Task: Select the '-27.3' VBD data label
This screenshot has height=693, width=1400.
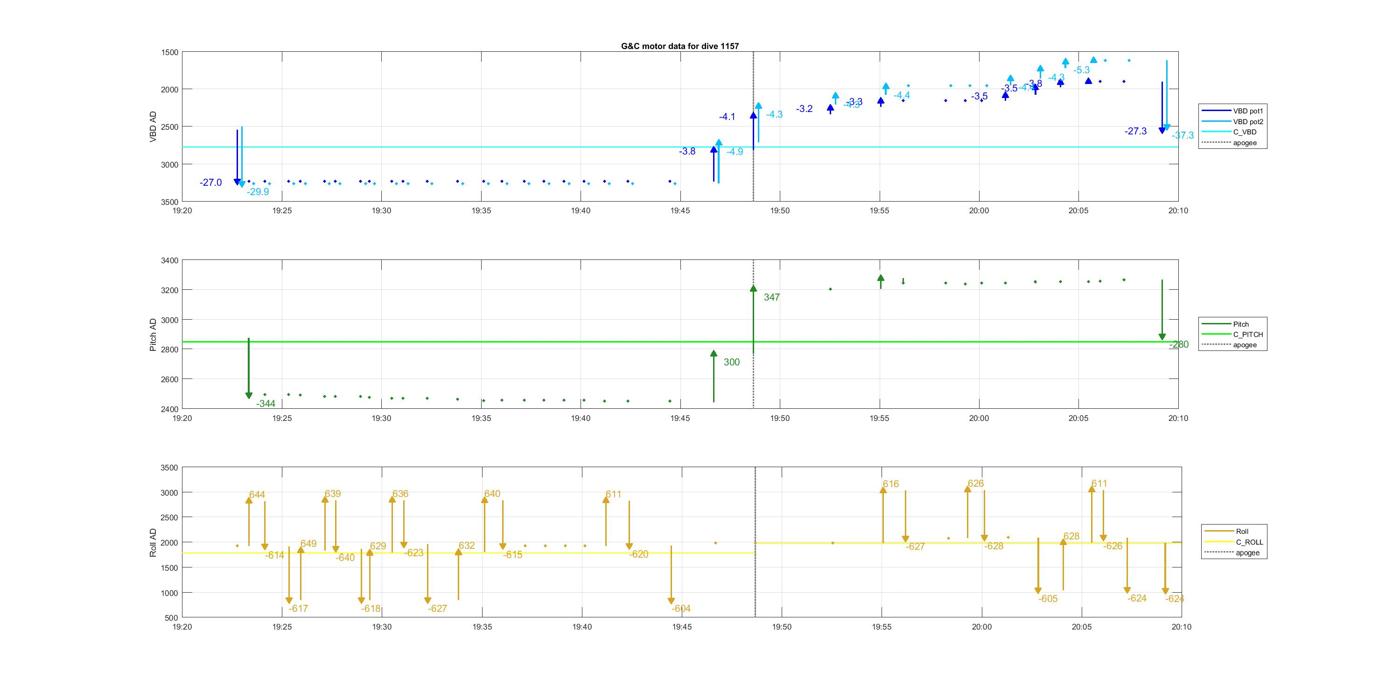Action: 1136,131
